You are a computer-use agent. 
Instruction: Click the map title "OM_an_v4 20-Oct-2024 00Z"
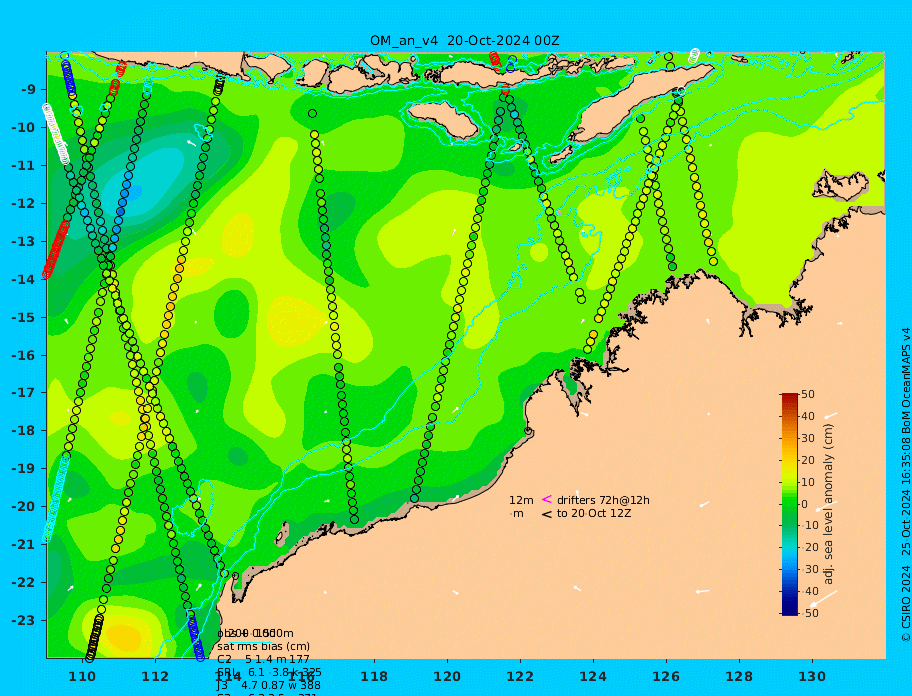click(x=465, y=41)
